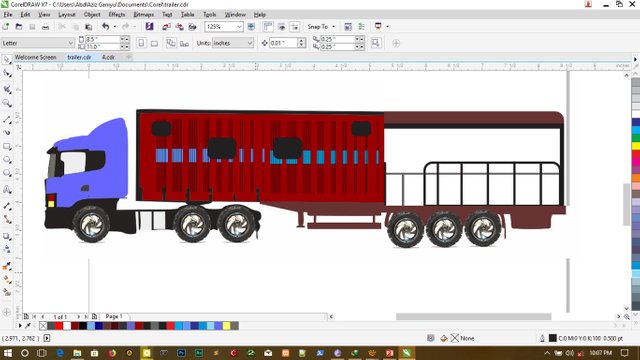The image size is (640, 360).
Task: Switch to the 4.cdr document tab
Action: [108, 57]
